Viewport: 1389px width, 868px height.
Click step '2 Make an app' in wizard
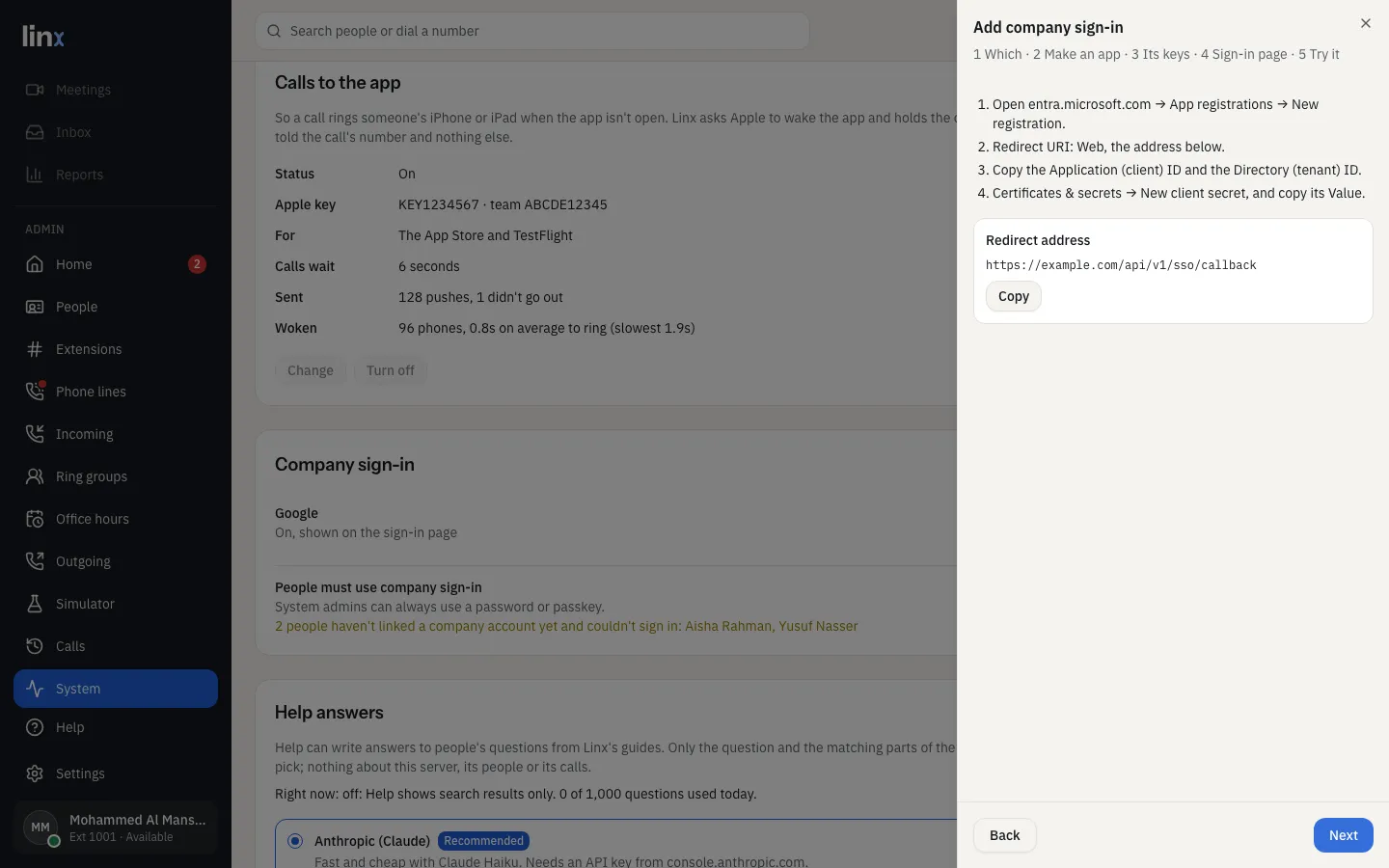click(1076, 54)
